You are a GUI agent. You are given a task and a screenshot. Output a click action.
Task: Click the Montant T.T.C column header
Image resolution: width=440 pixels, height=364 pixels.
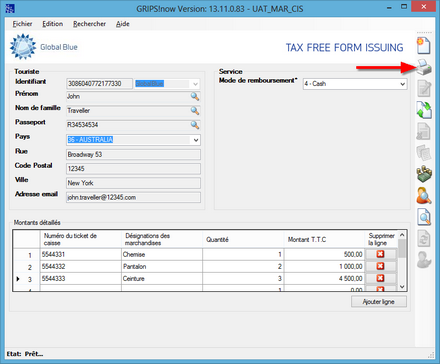pyautogui.click(x=324, y=239)
